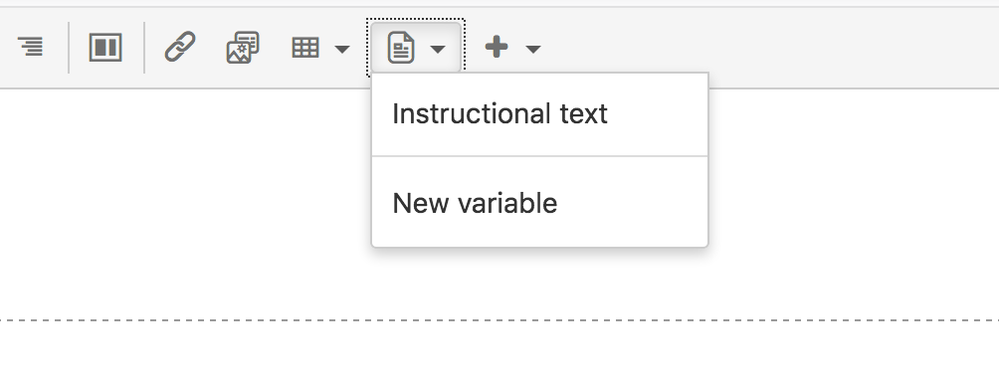Click the dashed section boundary line
The width and height of the screenshot is (999, 374).
click(500, 320)
